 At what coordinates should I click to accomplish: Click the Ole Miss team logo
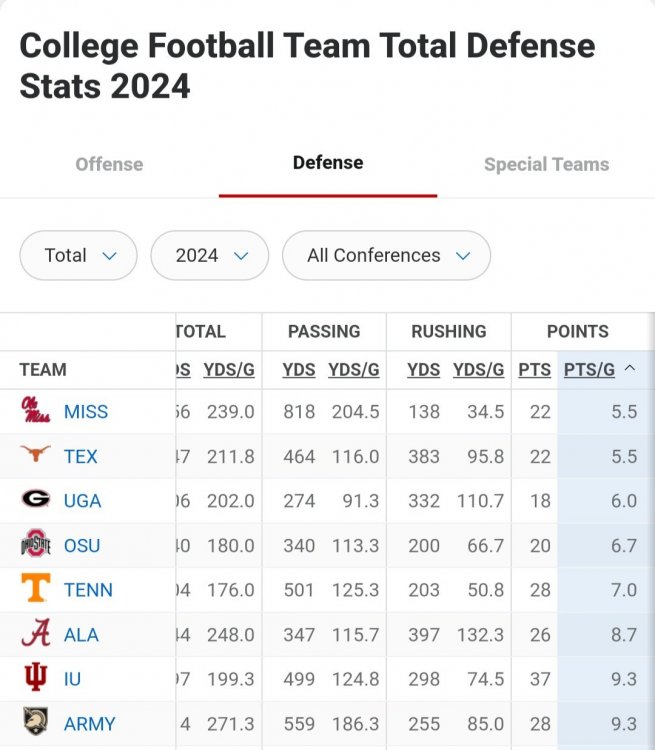tap(36, 411)
